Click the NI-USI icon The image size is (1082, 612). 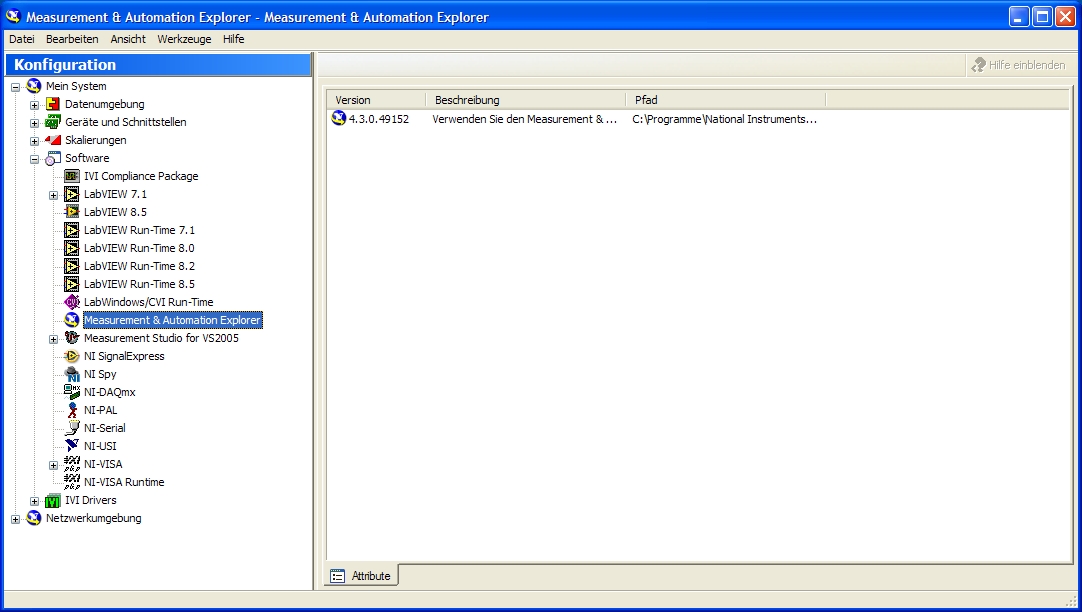72,446
